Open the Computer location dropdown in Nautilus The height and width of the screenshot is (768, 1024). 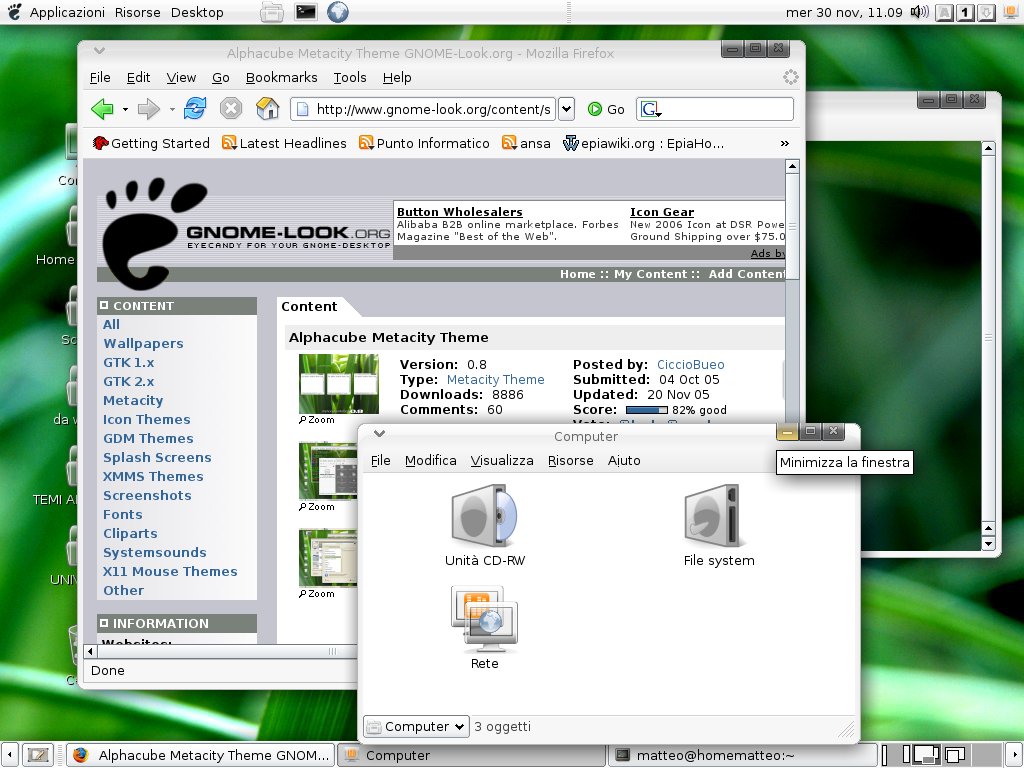(x=416, y=726)
